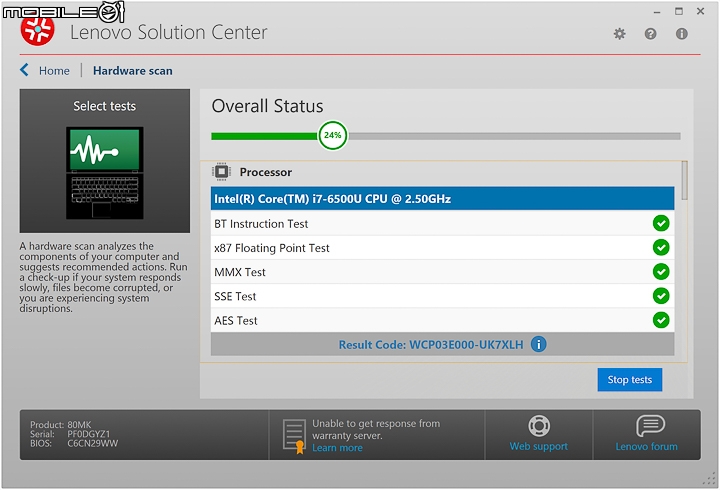Click the laptop heartbeat scan image

pos(105,173)
